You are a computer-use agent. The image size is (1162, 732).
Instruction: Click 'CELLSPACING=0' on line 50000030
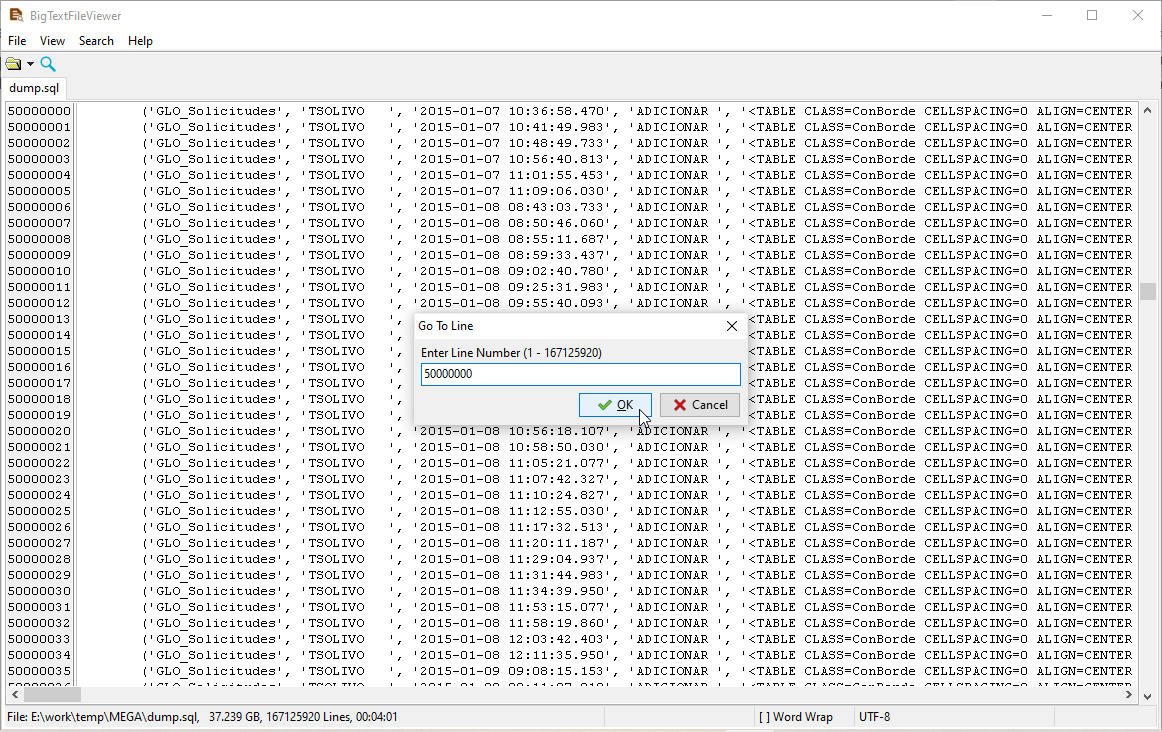pyautogui.click(x=976, y=591)
